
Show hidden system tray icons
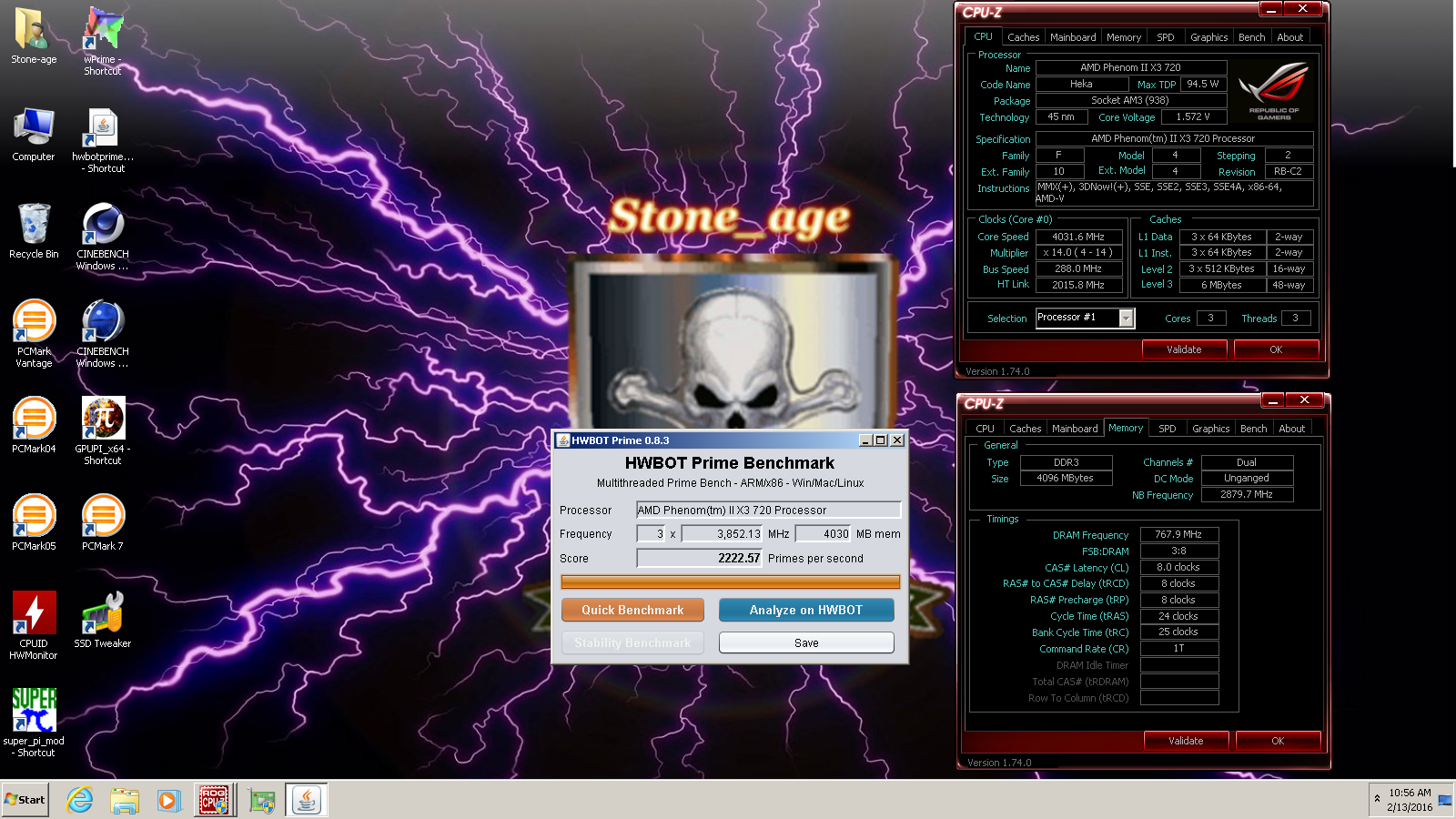click(x=1377, y=799)
